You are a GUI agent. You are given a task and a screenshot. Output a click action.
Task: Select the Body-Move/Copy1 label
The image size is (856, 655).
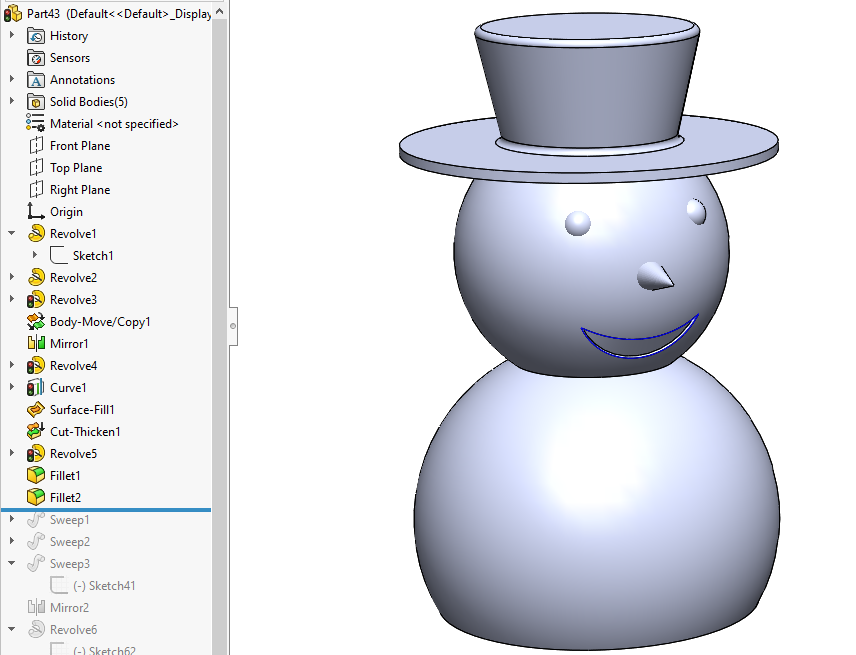pos(100,321)
